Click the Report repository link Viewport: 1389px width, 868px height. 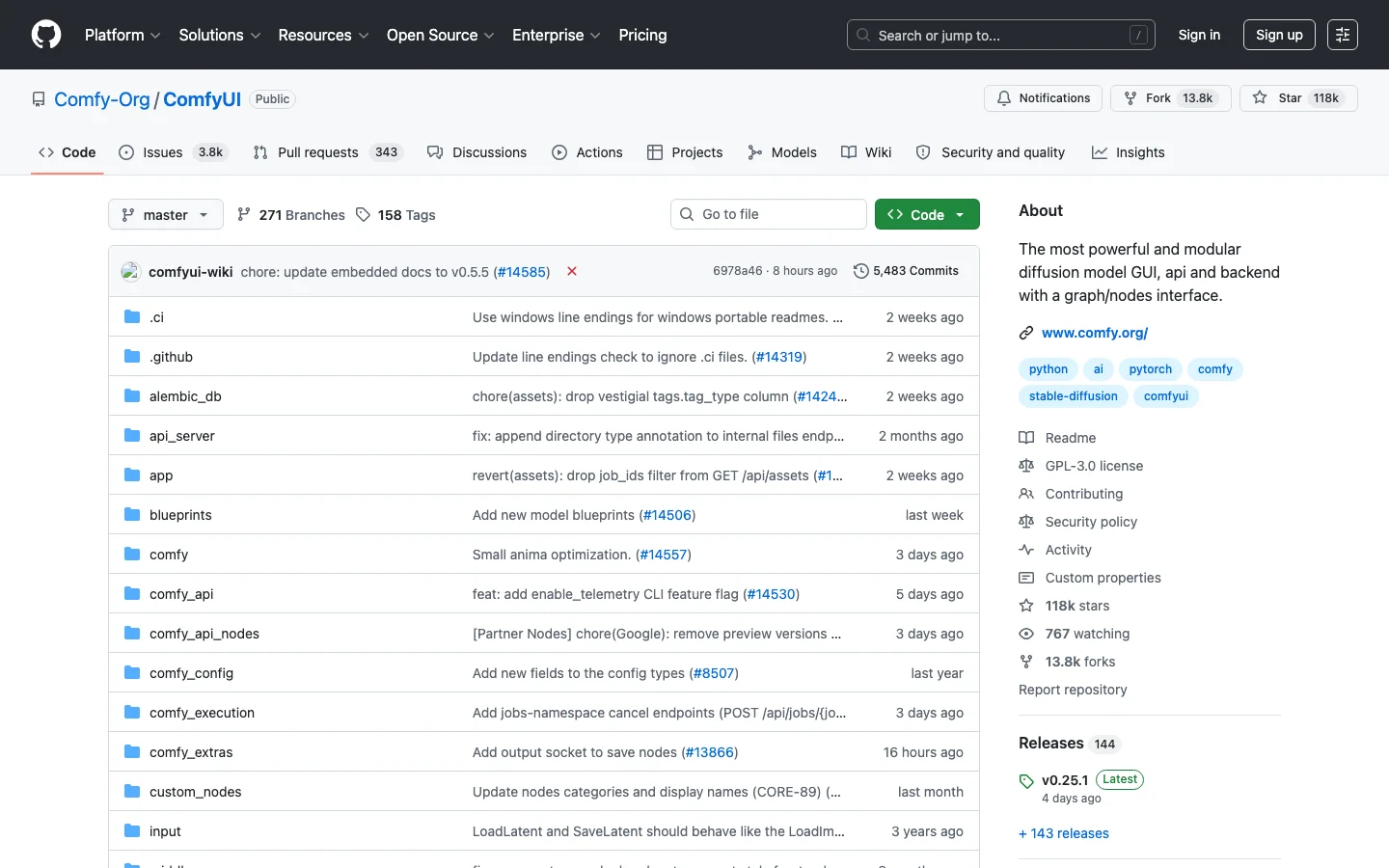(1073, 690)
